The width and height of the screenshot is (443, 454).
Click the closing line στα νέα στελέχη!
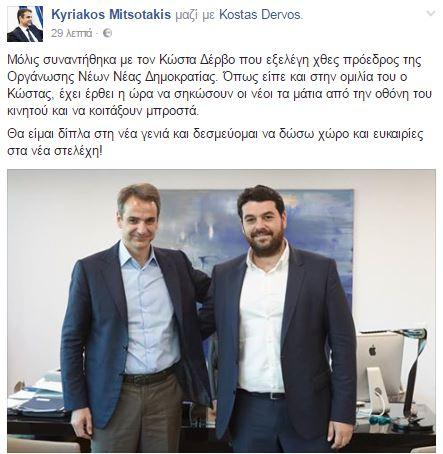click(x=55, y=151)
